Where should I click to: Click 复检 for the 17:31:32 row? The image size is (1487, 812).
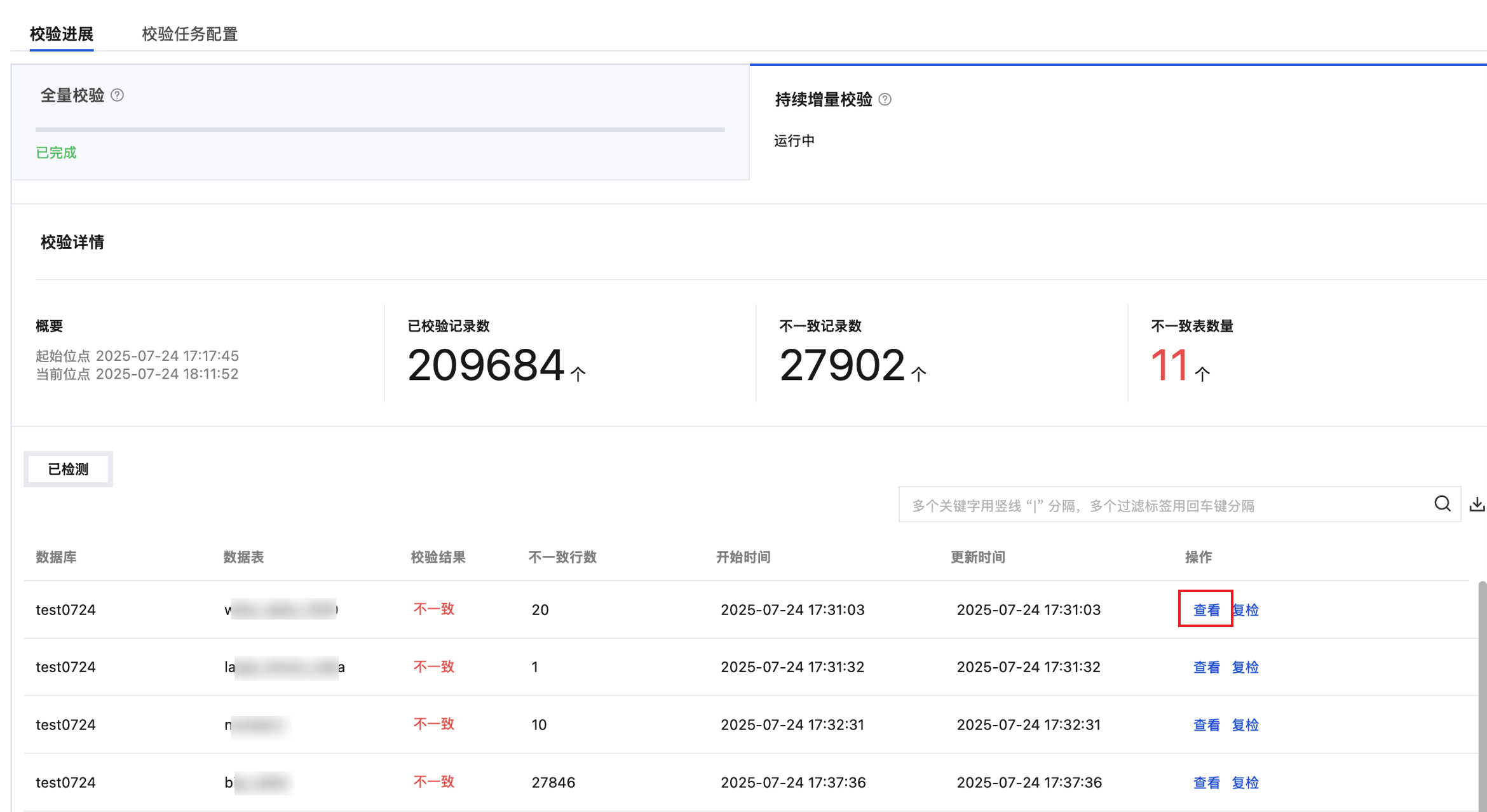(1245, 667)
